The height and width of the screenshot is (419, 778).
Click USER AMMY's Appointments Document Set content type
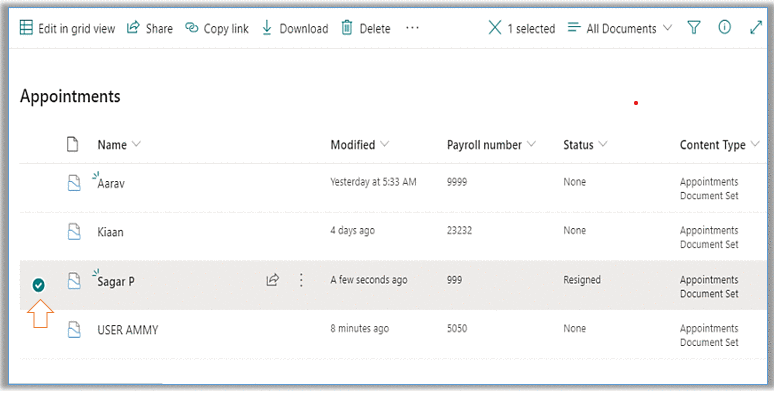point(709,335)
